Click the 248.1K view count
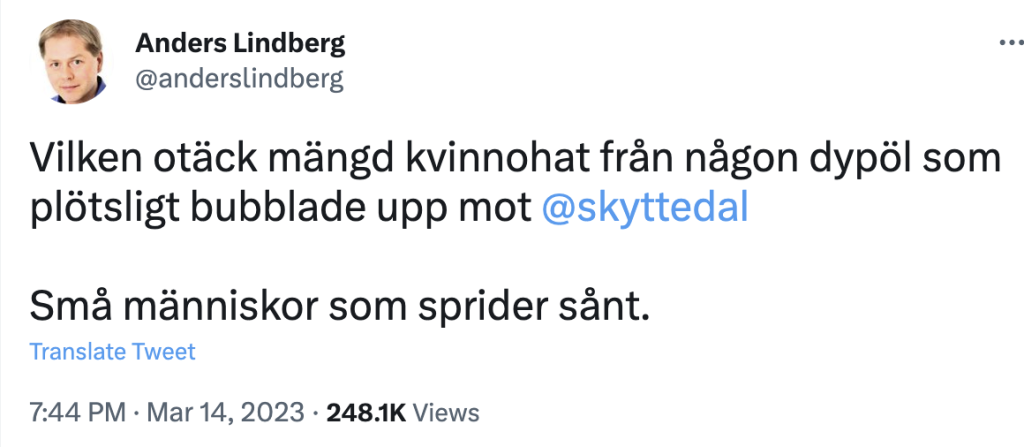 (366, 412)
